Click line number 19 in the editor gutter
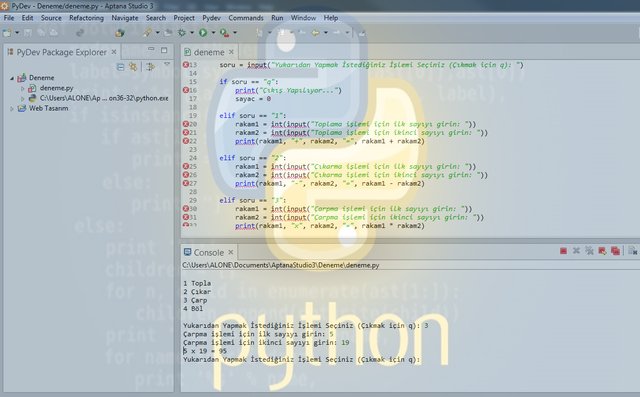The width and height of the screenshot is (640, 397). pyautogui.click(x=193, y=115)
